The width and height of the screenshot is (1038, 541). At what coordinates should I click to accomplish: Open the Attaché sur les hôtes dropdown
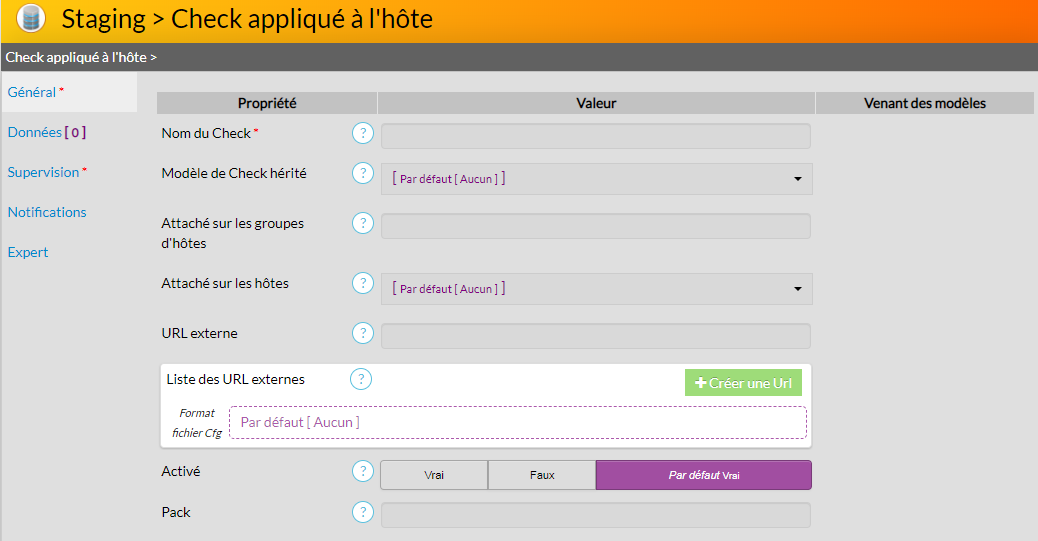click(x=596, y=289)
